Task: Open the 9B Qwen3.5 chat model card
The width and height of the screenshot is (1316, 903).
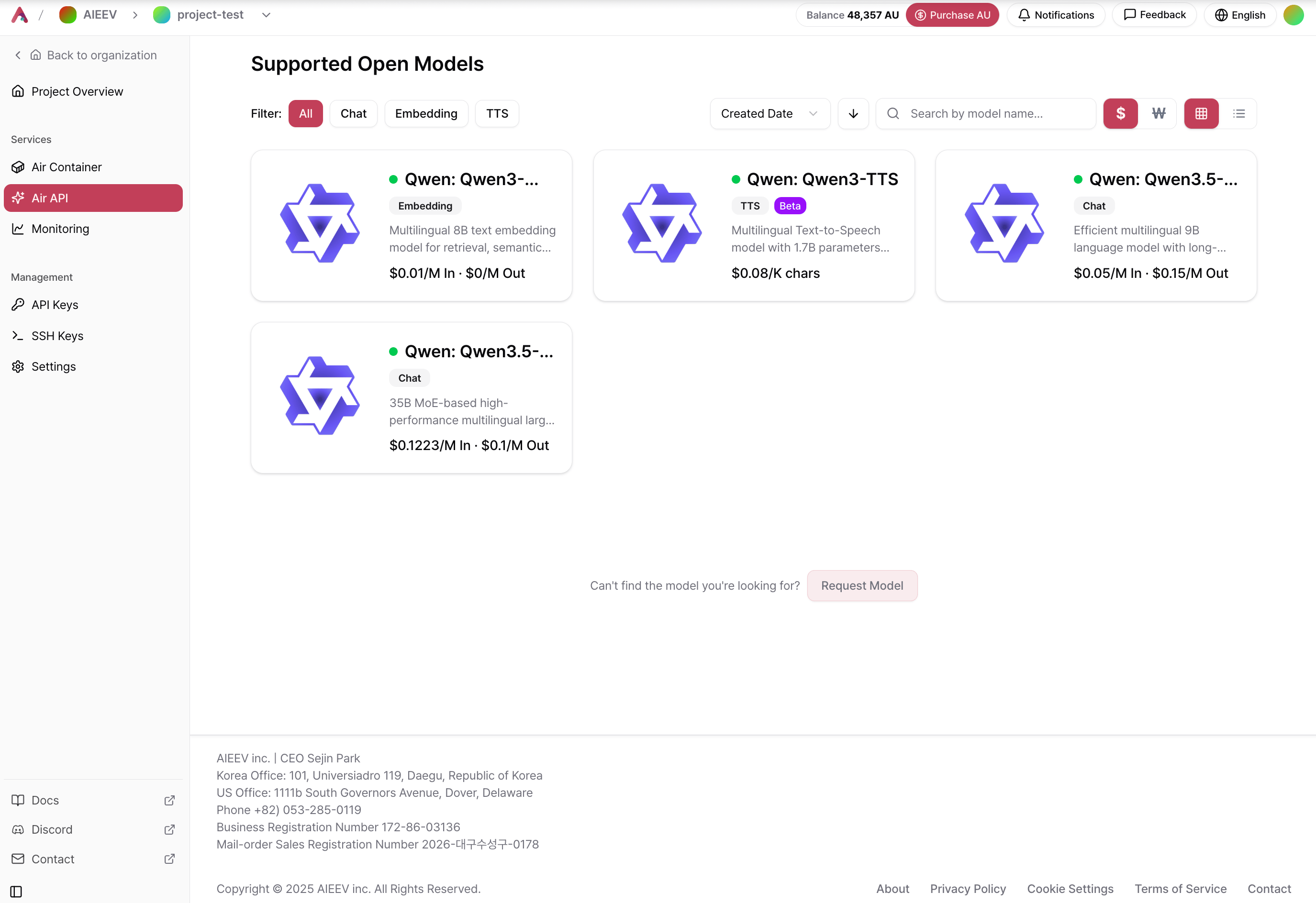Action: click(x=1096, y=226)
